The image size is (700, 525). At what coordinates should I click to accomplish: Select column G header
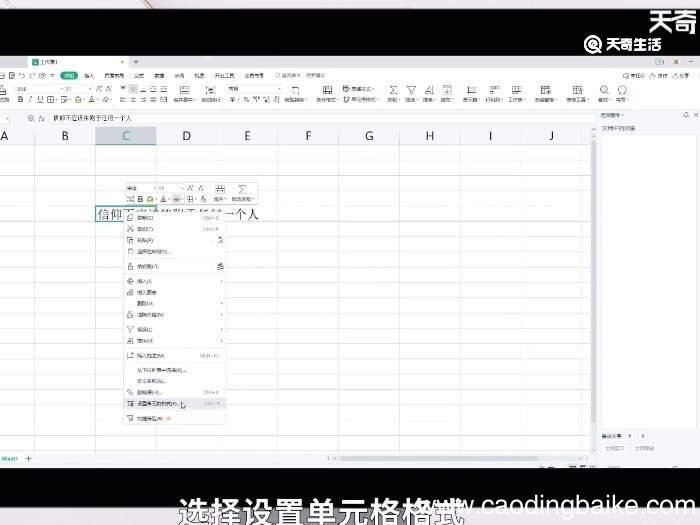point(369,136)
